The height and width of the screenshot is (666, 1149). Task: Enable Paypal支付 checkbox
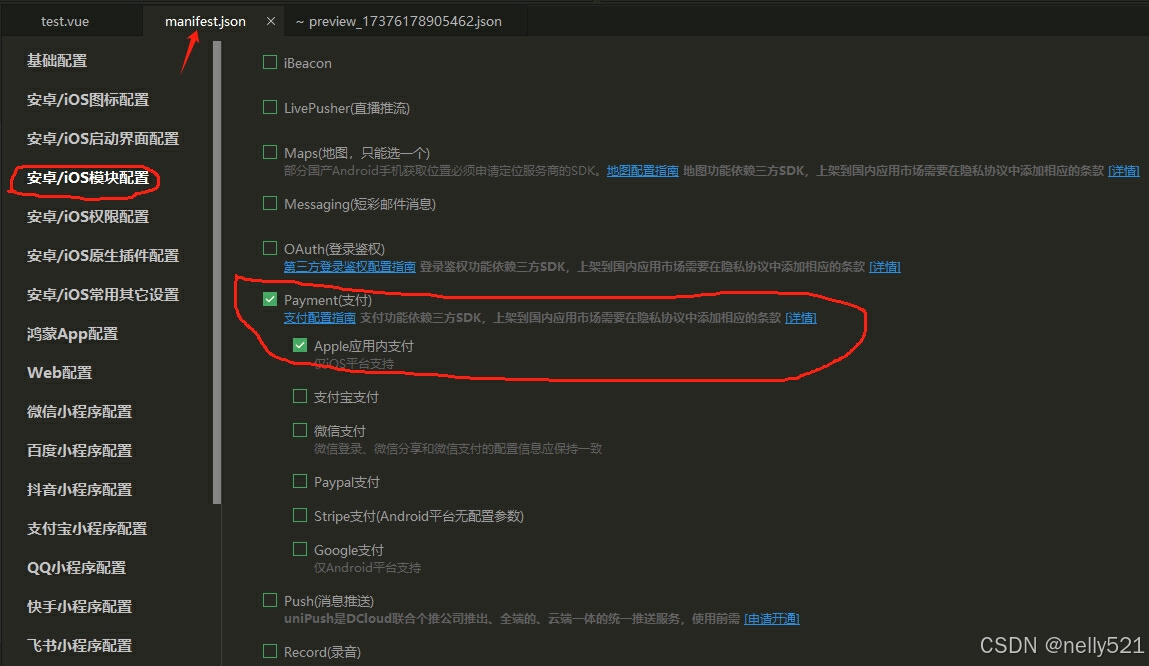point(300,481)
